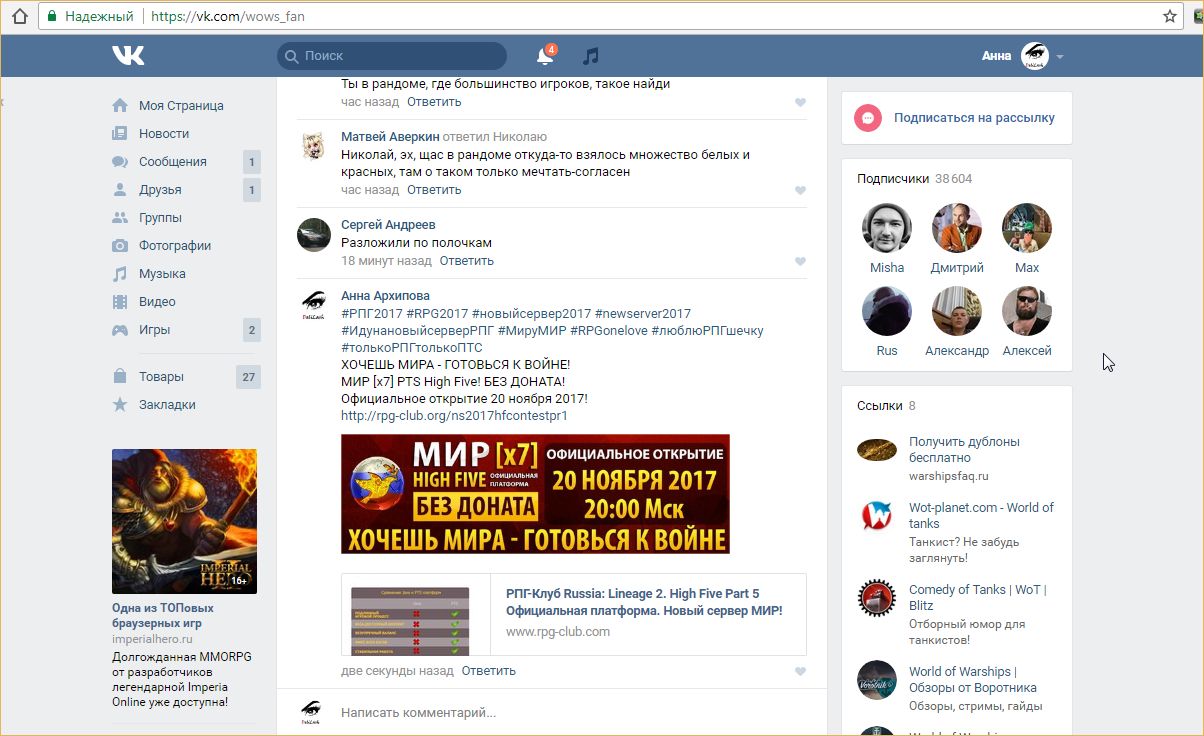Open ad title Одна из ТОПовых браузерных игр
This screenshot has width=1204, height=736.
coord(163,616)
